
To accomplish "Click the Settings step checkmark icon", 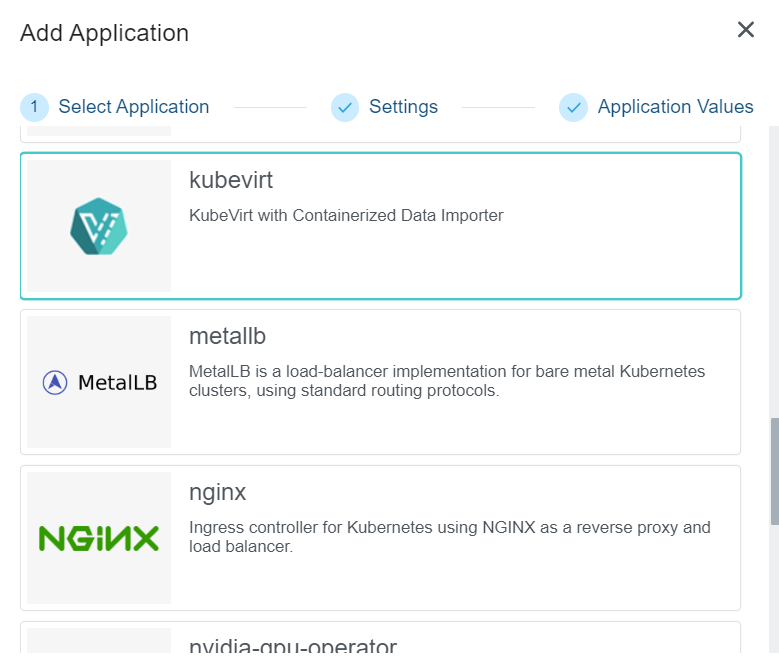I will click(345, 107).
